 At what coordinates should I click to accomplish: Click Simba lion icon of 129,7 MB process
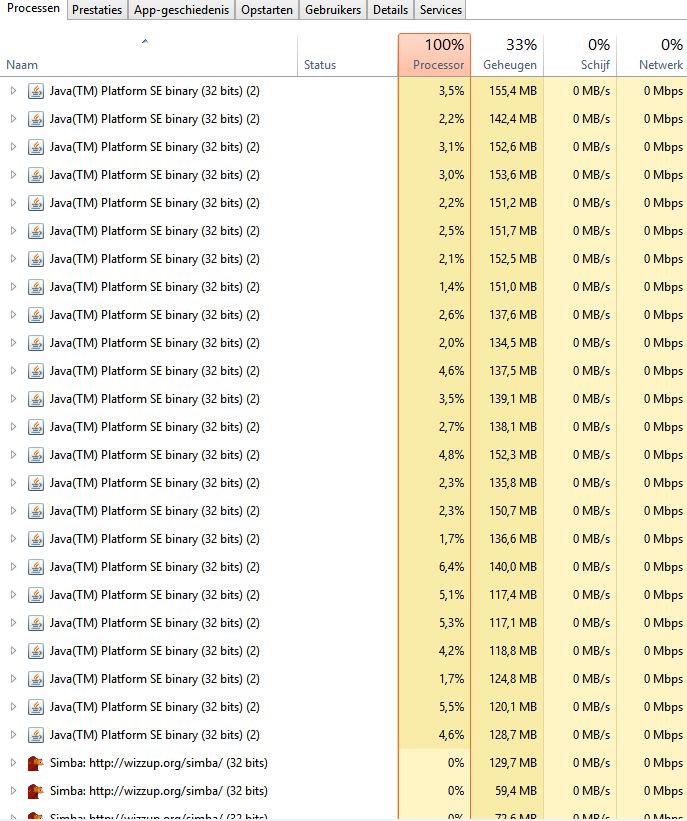36,763
